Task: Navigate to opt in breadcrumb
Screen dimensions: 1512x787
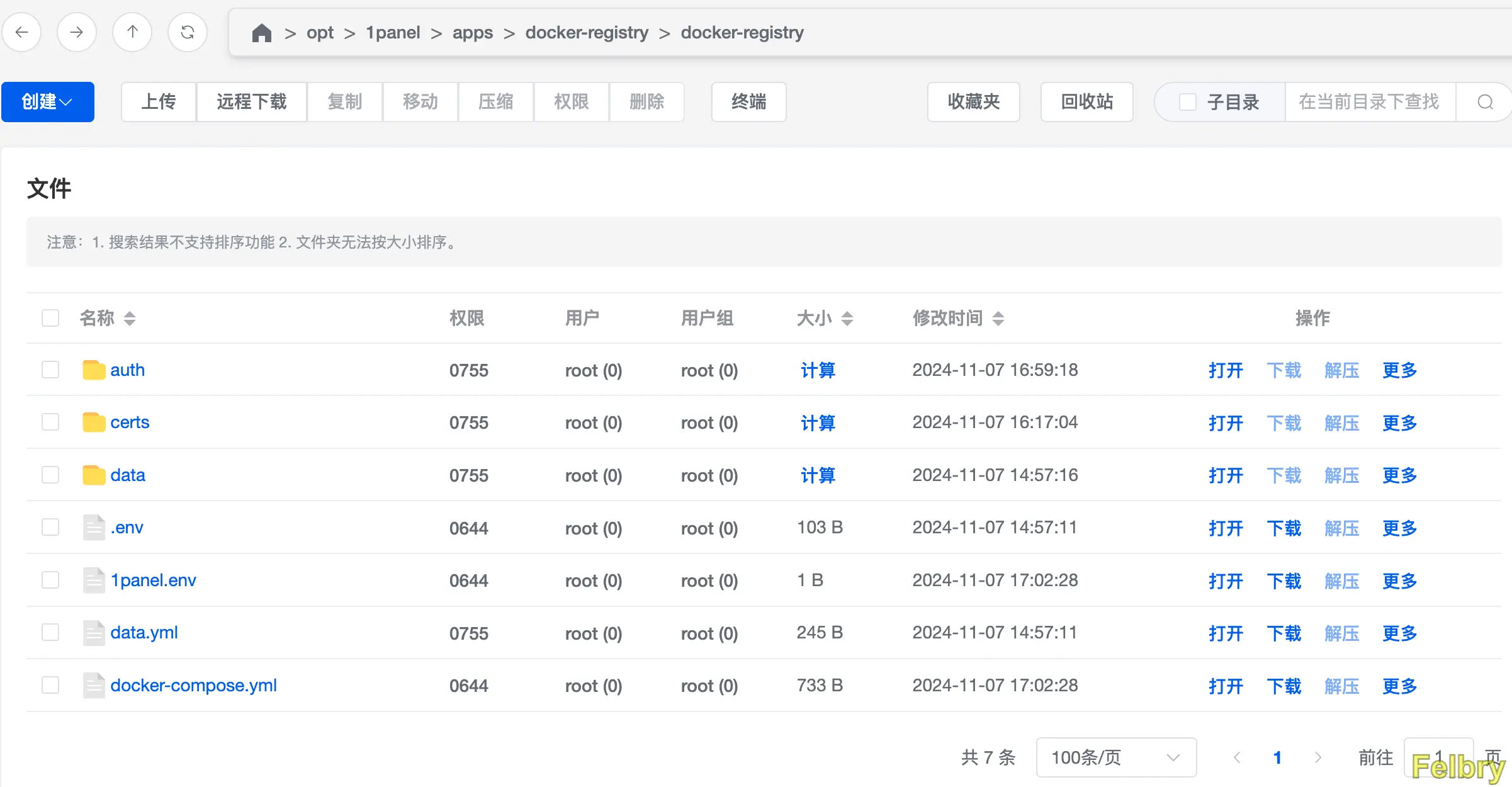Action: tap(320, 33)
